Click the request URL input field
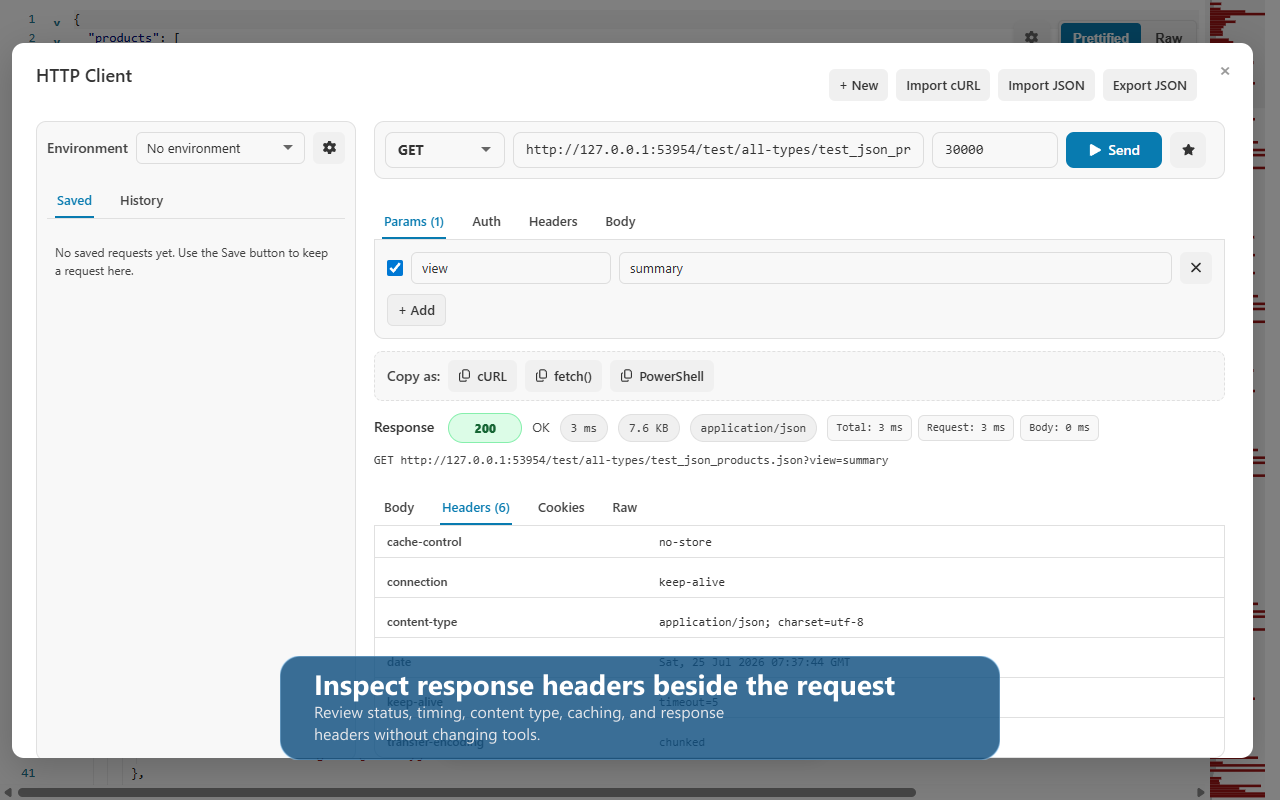 point(718,150)
